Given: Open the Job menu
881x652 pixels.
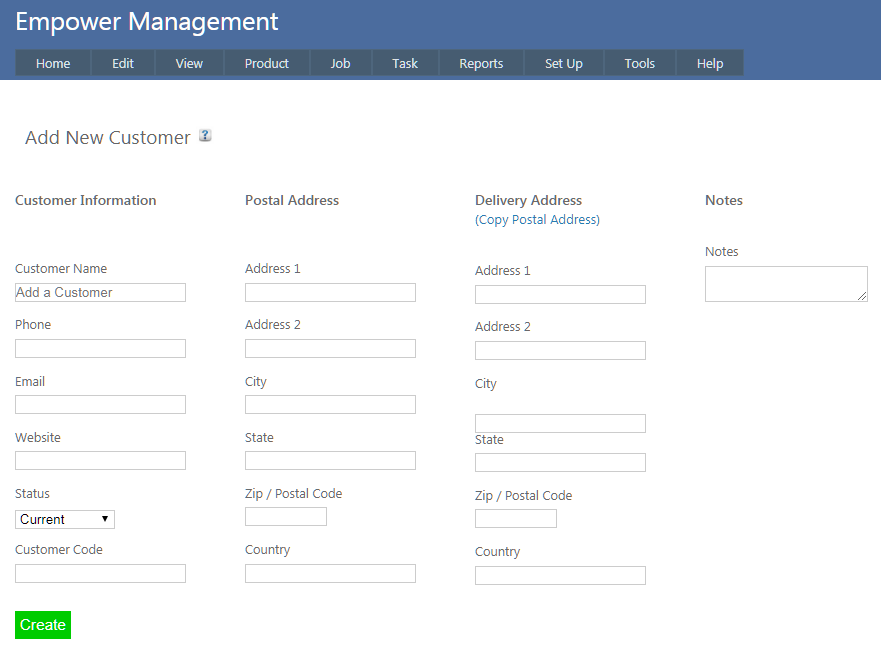Looking at the screenshot, I should point(340,63).
